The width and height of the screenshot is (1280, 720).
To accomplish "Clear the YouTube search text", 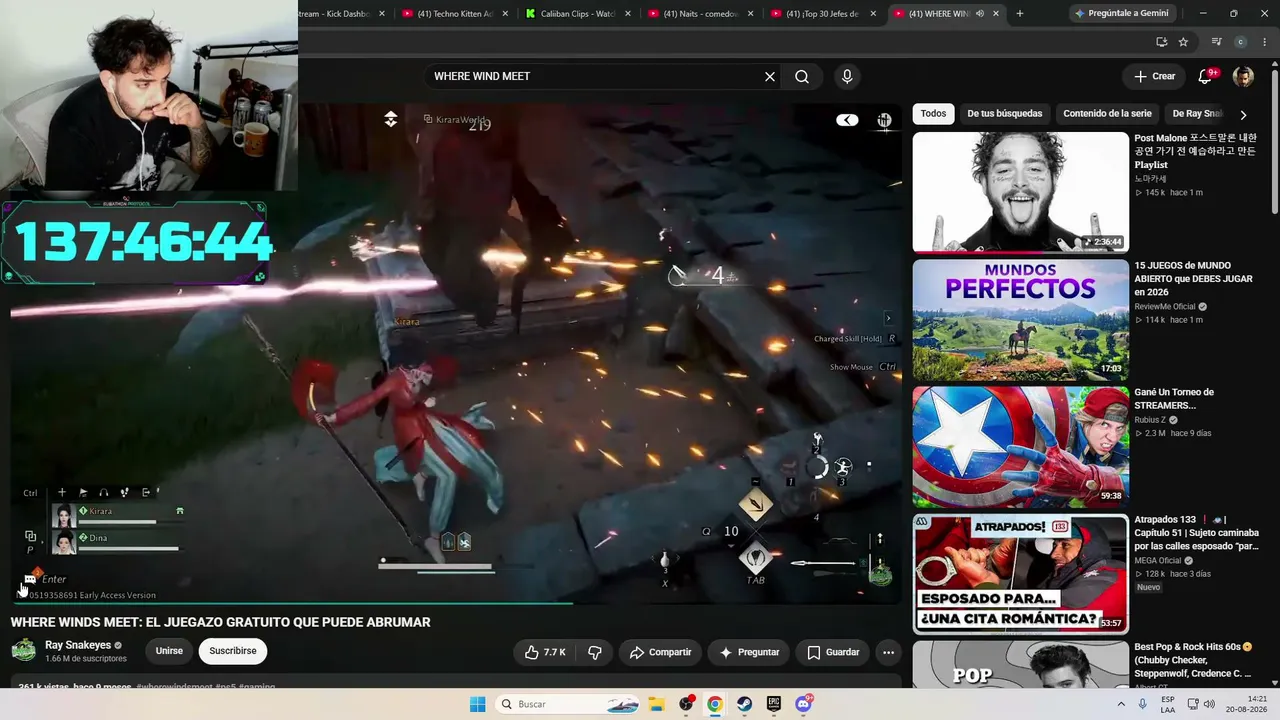I will tap(770, 77).
